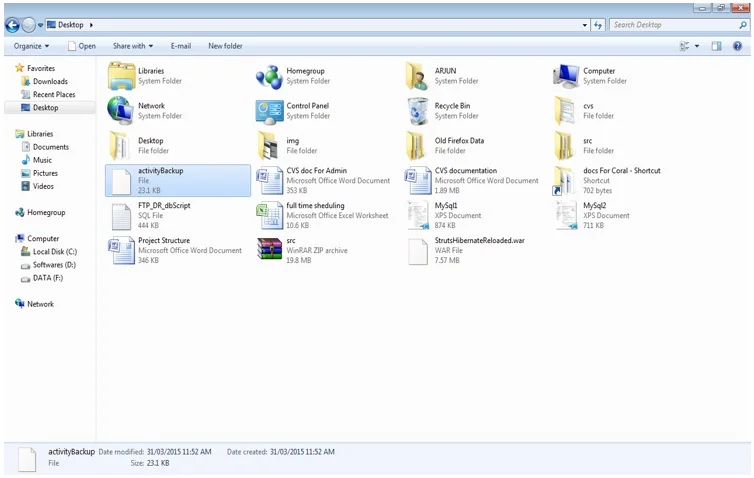
Task: Select Network in navigation pane
Action: [x=40, y=304]
